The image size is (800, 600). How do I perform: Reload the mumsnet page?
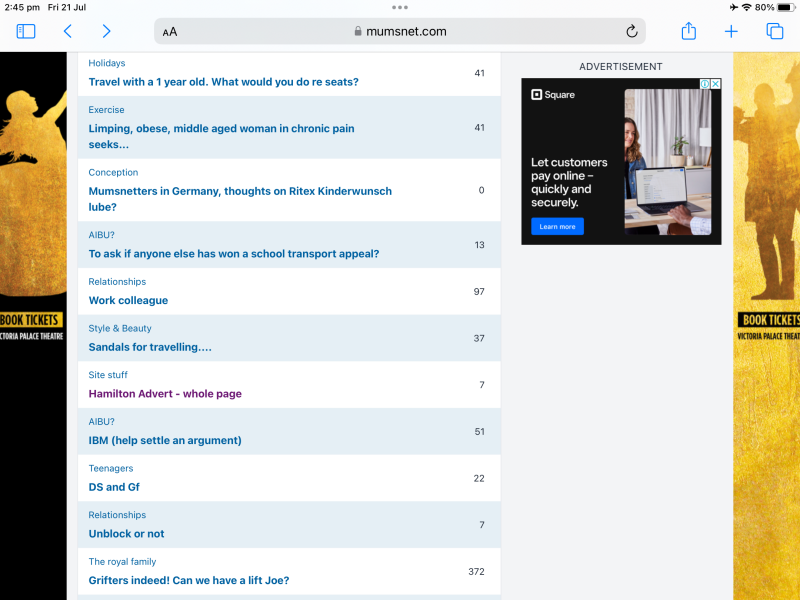click(631, 31)
